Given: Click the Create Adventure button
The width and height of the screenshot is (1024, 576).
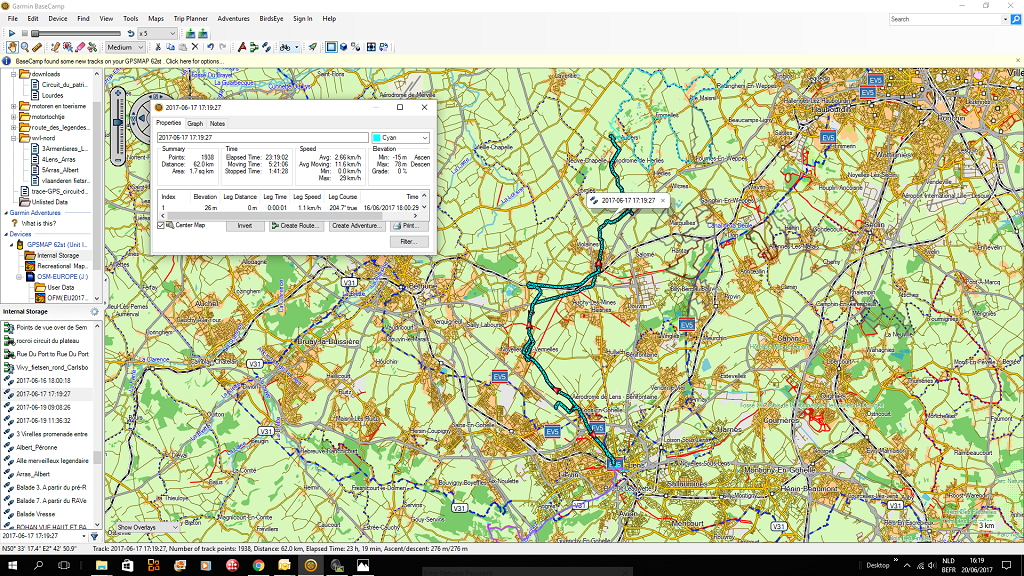Looking at the screenshot, I should pos(356,226).
